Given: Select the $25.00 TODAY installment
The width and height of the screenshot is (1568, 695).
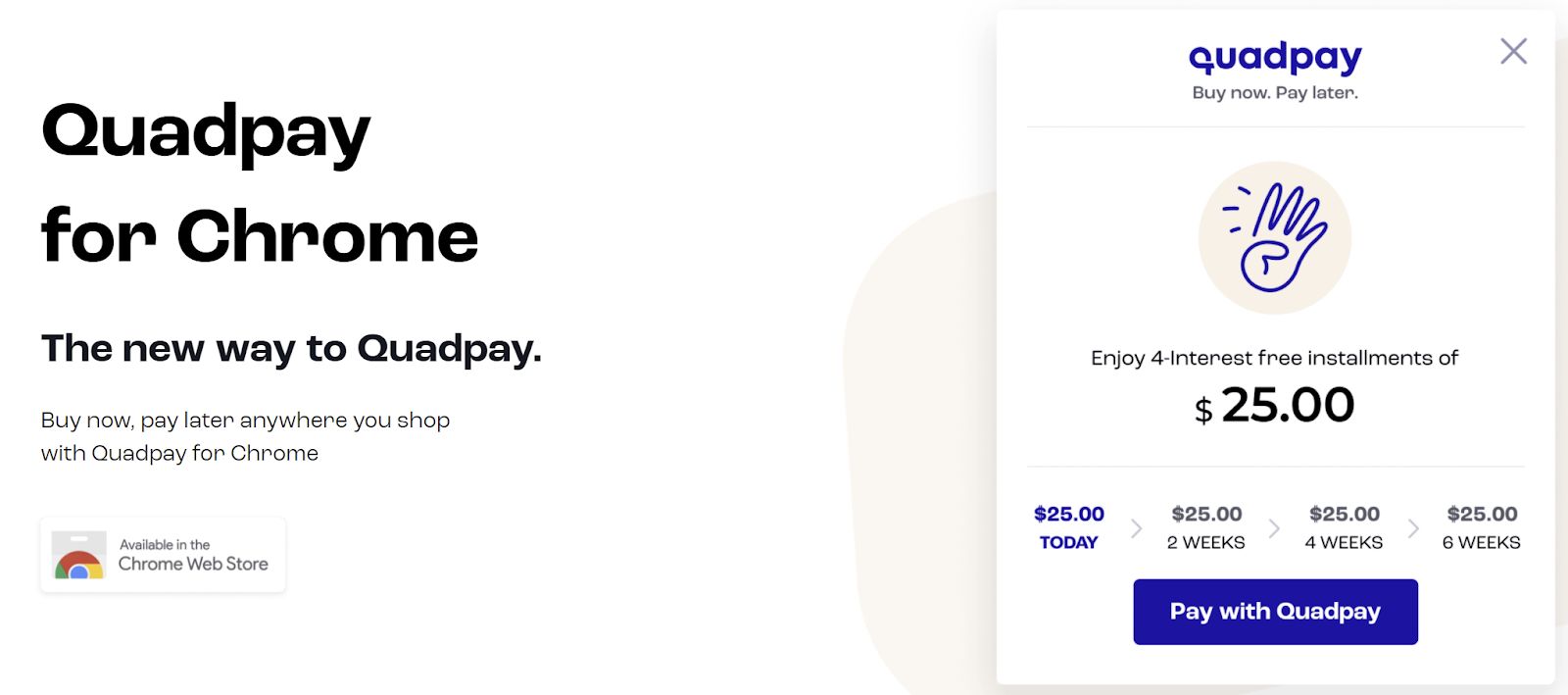Looking at the screenshot, I should (1068, 527).
